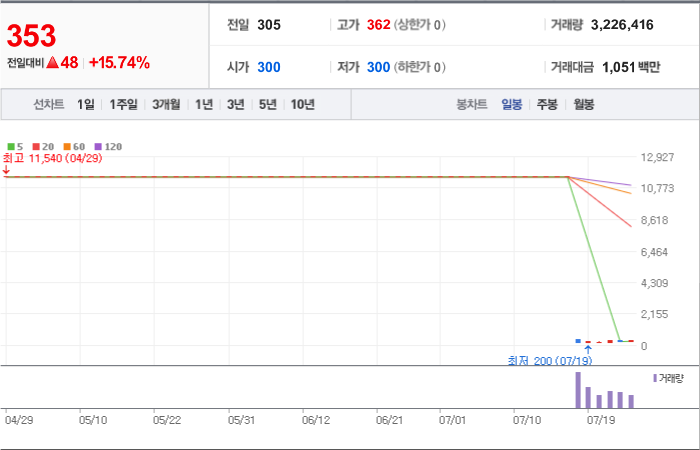Click the 8,618 price axis label
The height and width of the screenshot is (450, 700).
(x=654, y=220)
